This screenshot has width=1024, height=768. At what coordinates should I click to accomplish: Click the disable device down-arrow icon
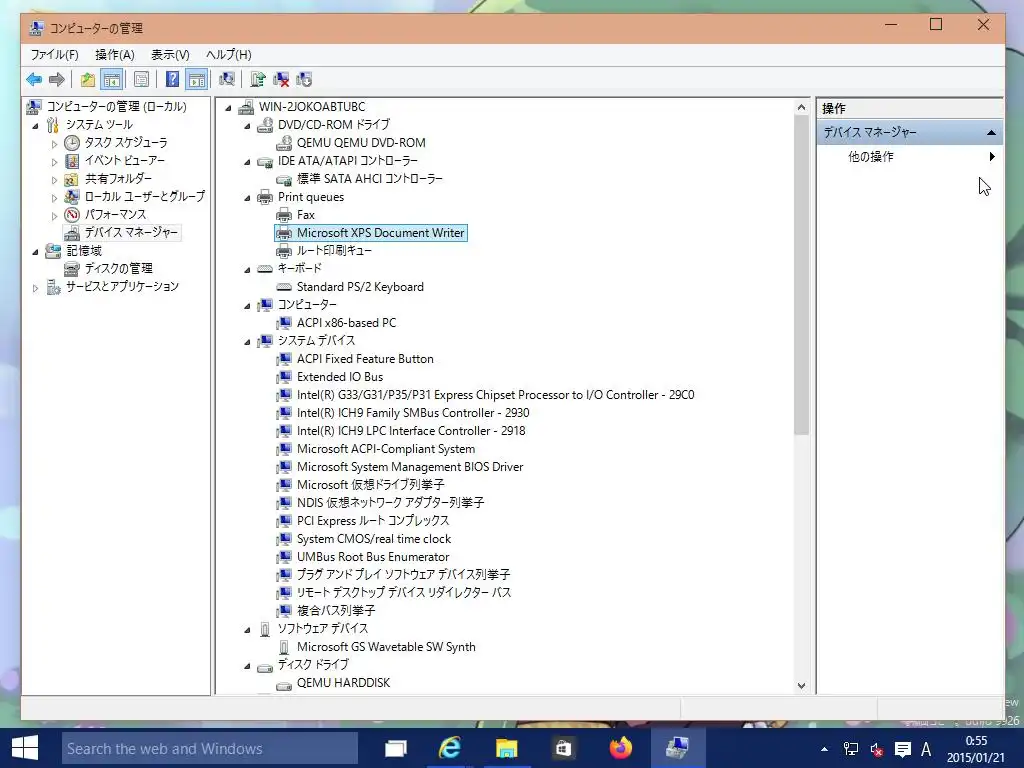304,80
